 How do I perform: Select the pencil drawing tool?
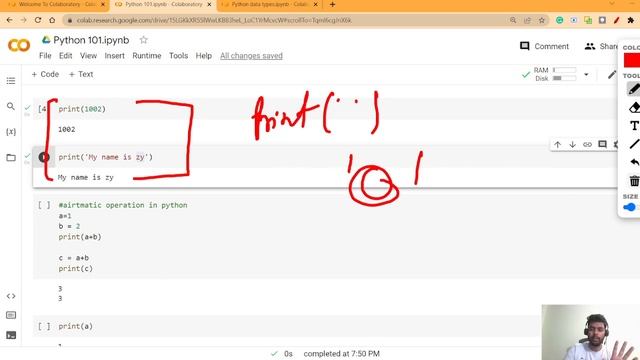point(634,89)
